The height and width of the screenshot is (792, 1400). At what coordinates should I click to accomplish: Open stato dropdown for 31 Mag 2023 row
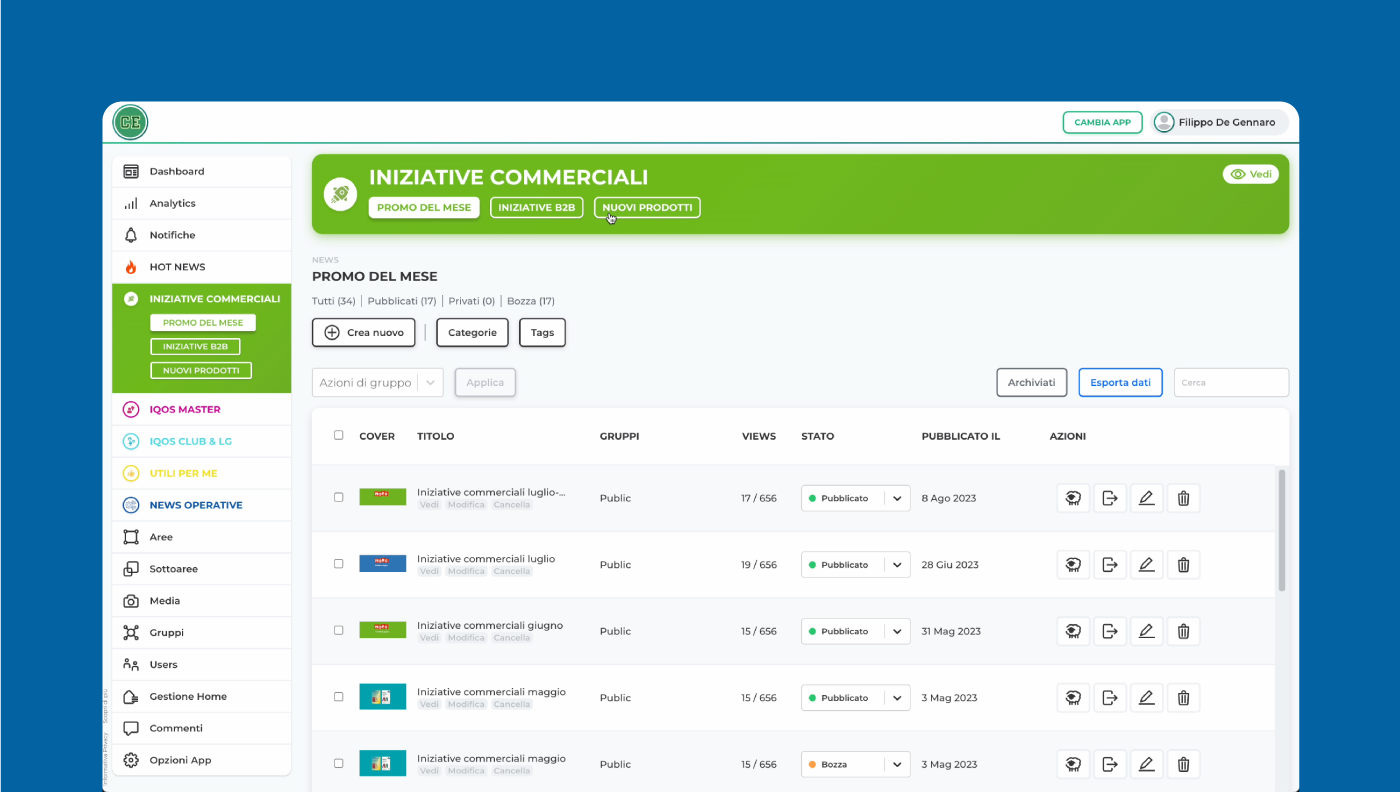click(855, 631)
